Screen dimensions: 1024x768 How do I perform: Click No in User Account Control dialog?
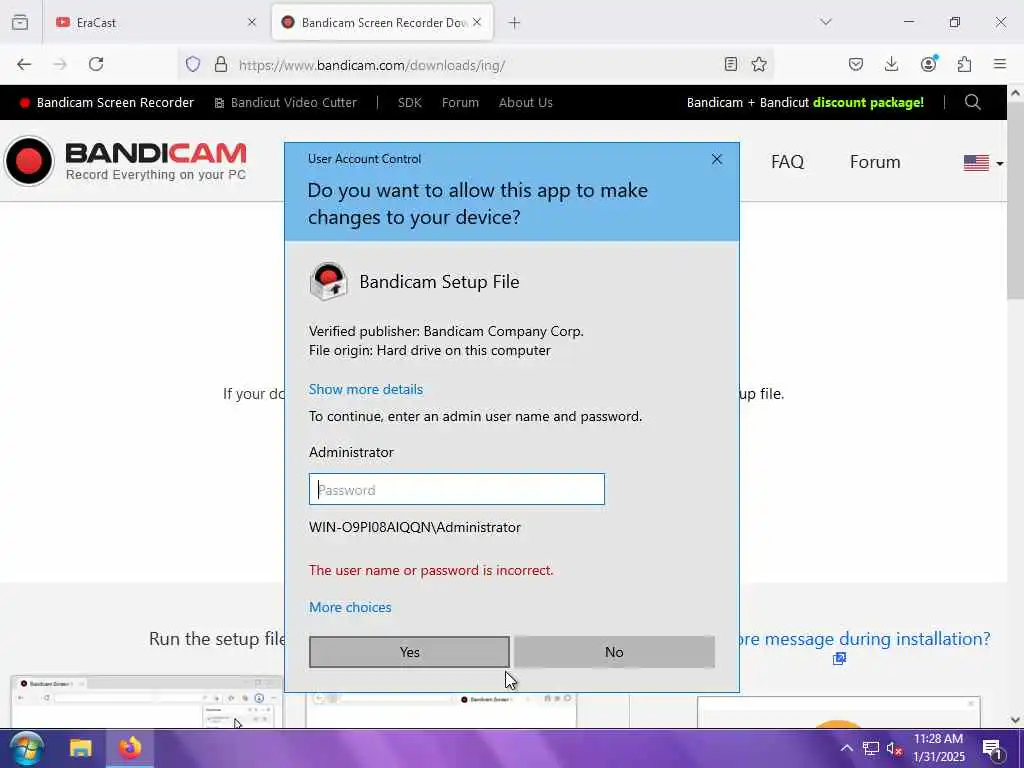pos(614,652)
